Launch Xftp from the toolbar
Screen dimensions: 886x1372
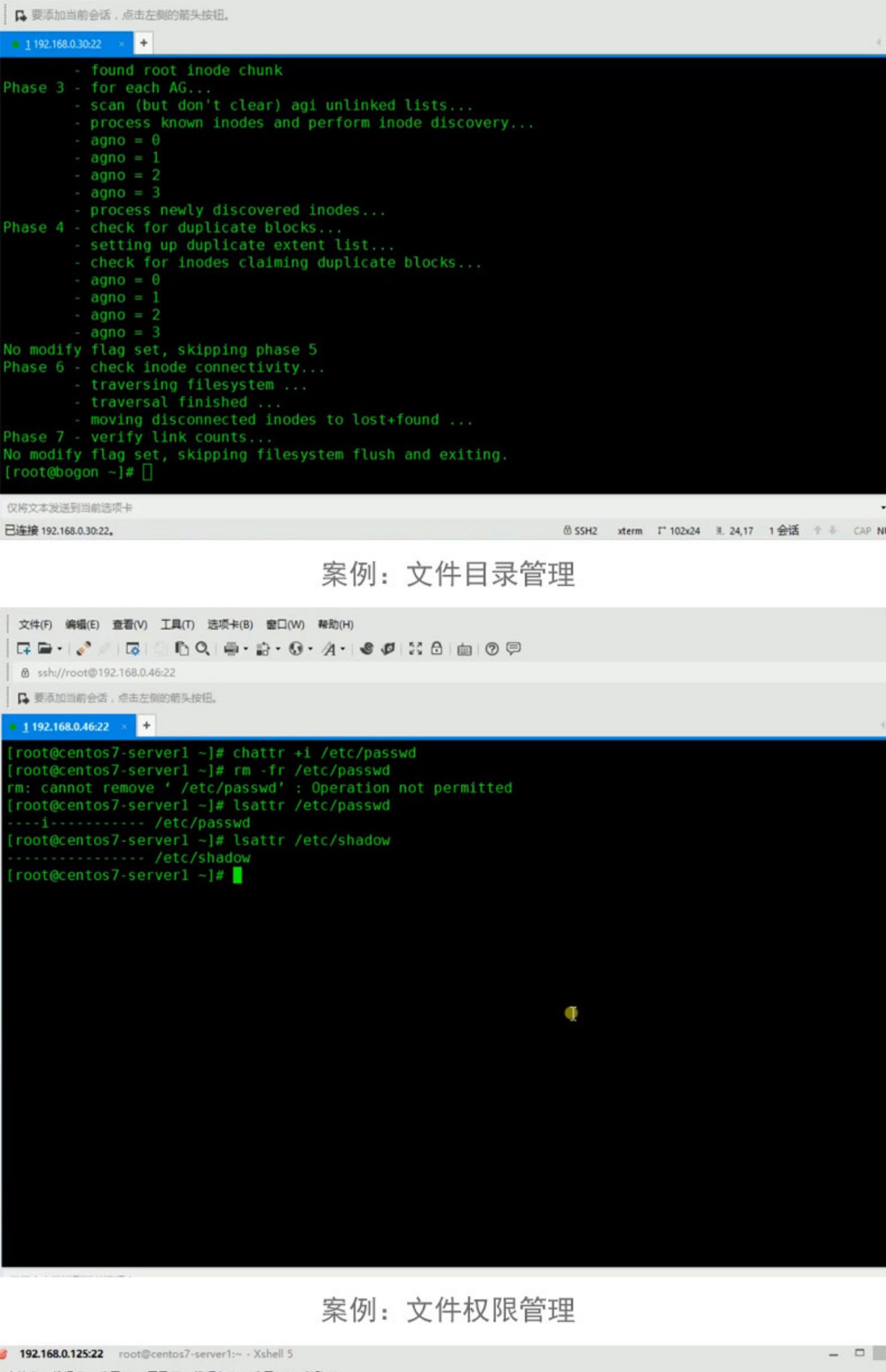click(x=366, y=649)
